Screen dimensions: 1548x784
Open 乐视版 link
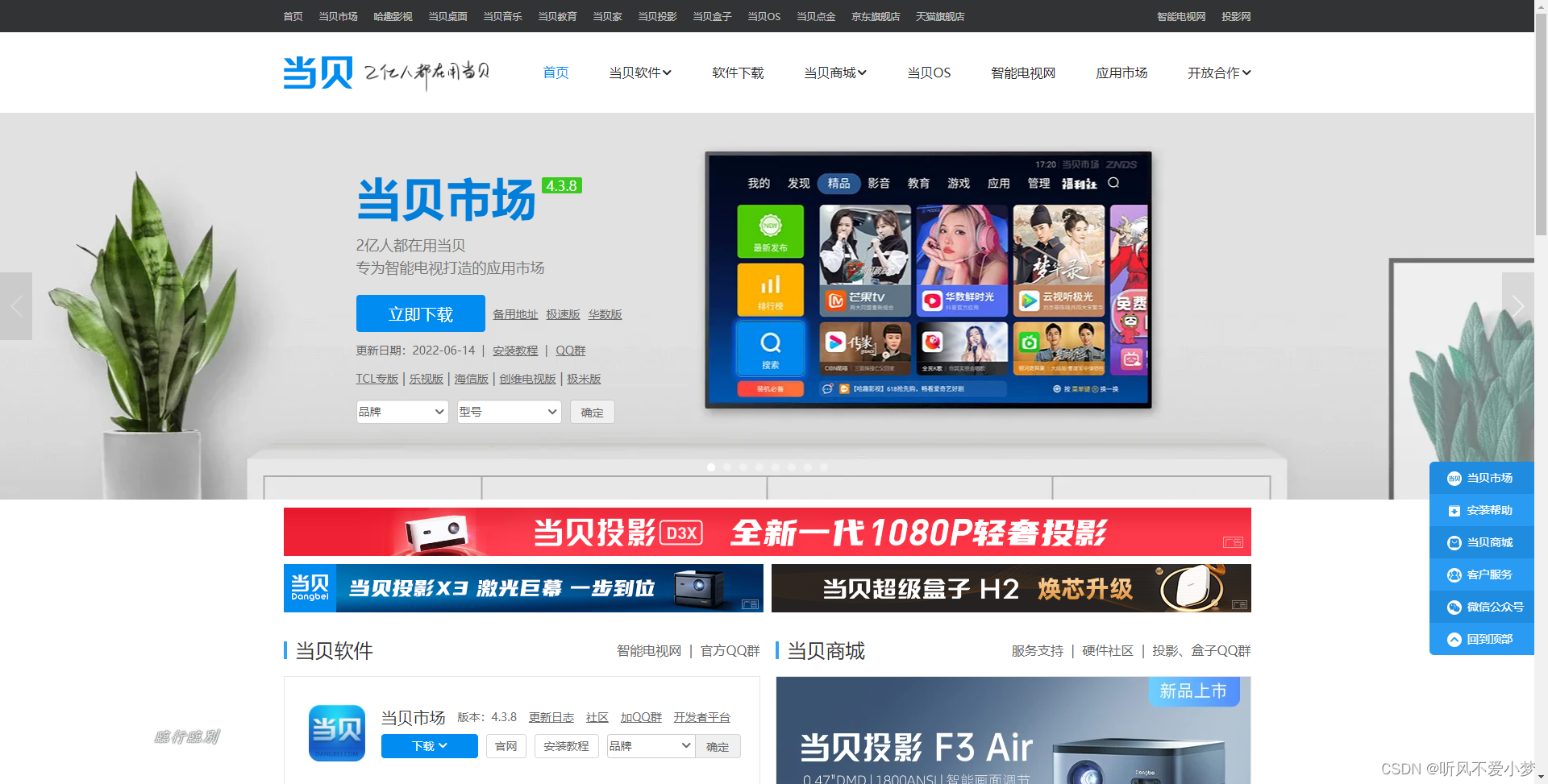tap(426, 379)
